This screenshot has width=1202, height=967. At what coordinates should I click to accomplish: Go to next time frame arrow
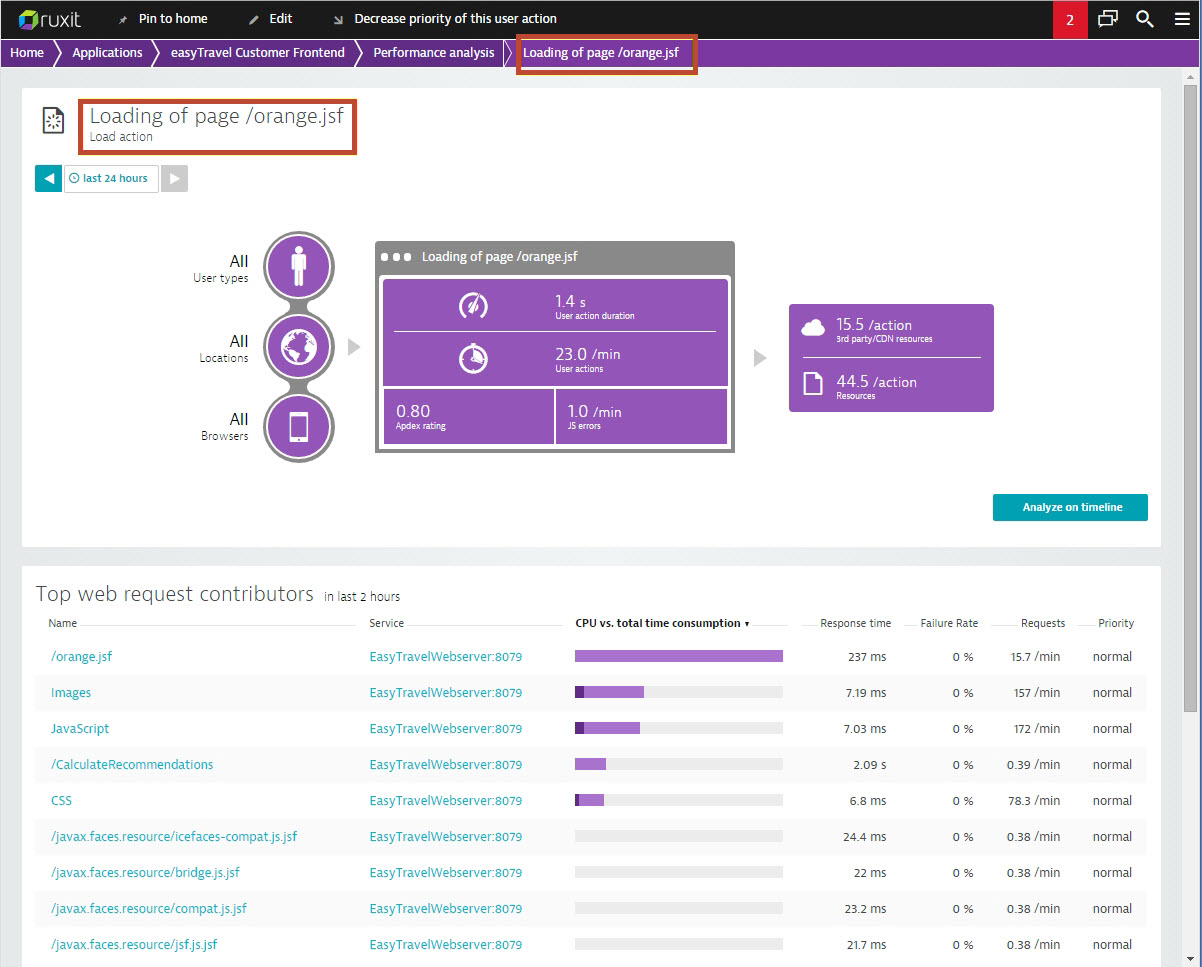tap(174, 178)
